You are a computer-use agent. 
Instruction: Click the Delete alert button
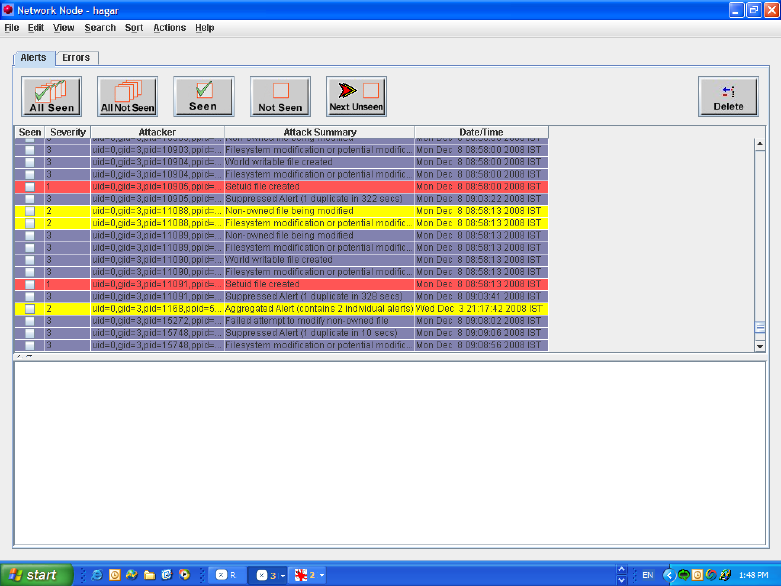727,96
